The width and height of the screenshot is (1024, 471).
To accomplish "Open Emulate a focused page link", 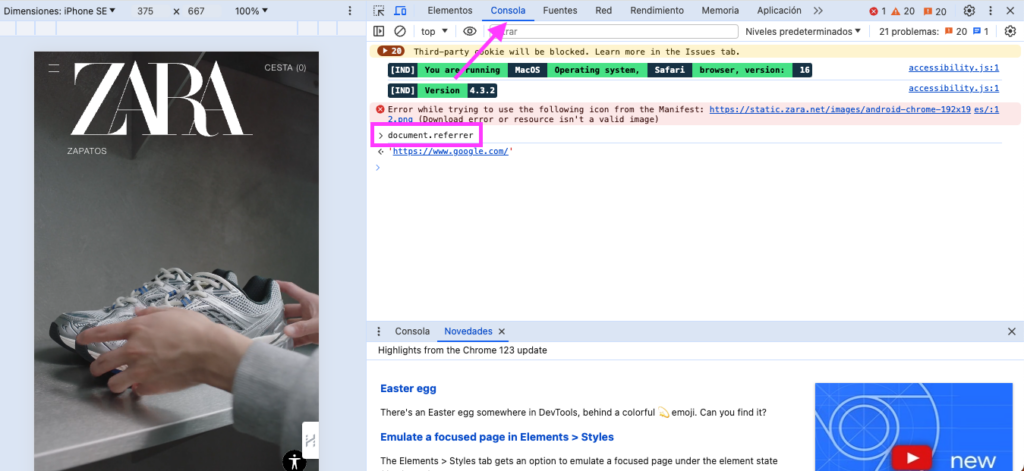I will click(497, 436).
